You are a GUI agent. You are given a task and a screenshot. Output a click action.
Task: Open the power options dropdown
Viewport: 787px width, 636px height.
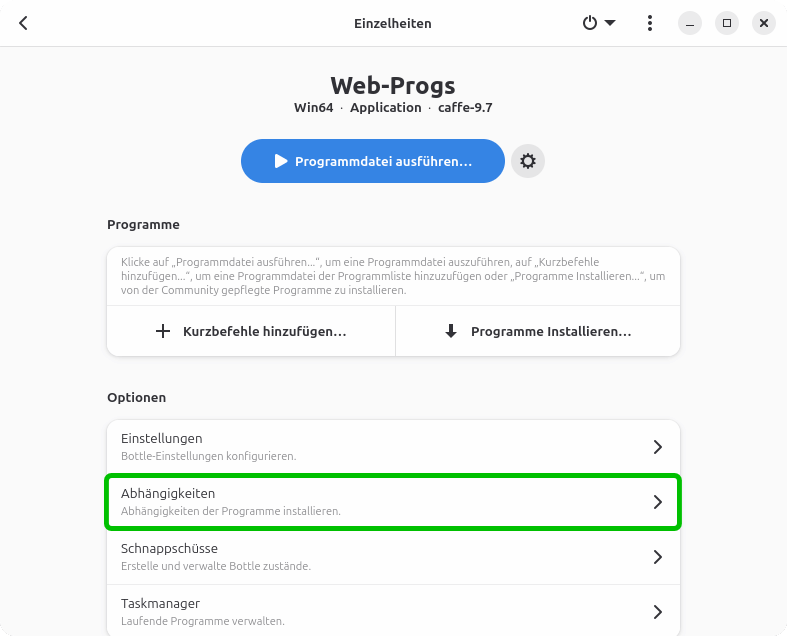click(599, 23)
